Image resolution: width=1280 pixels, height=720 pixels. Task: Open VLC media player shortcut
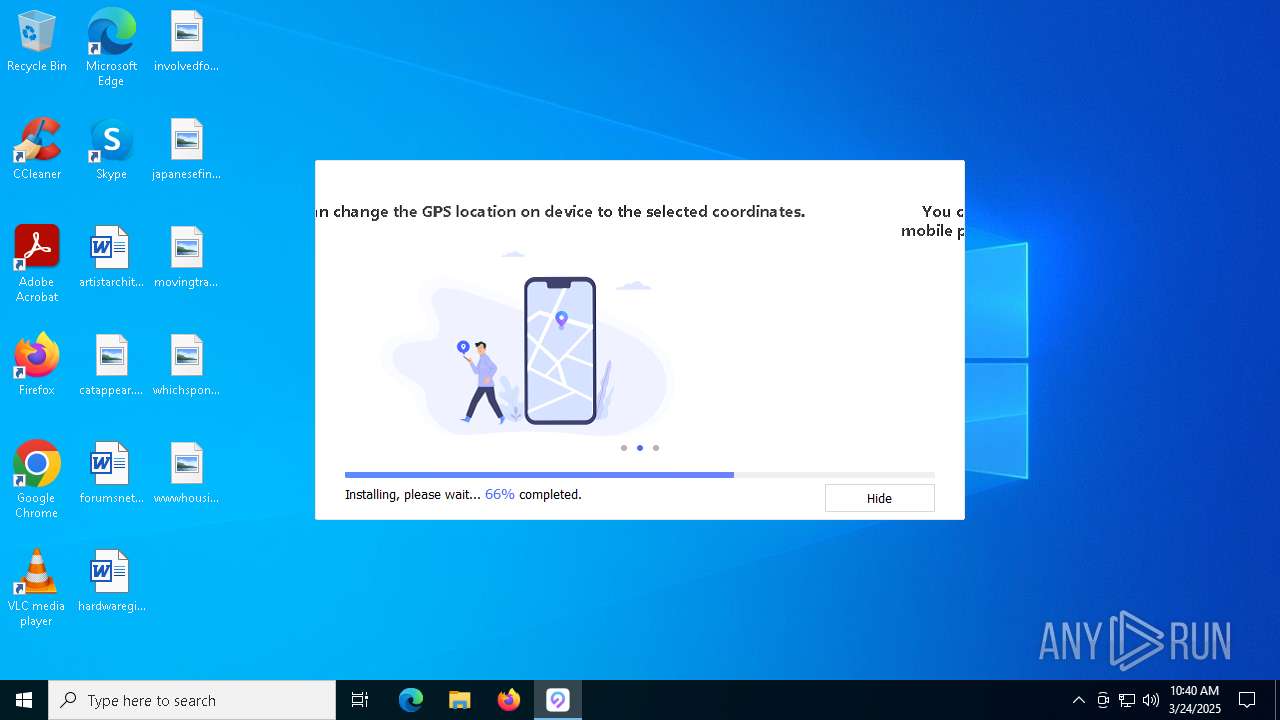[x=37, y=588]
